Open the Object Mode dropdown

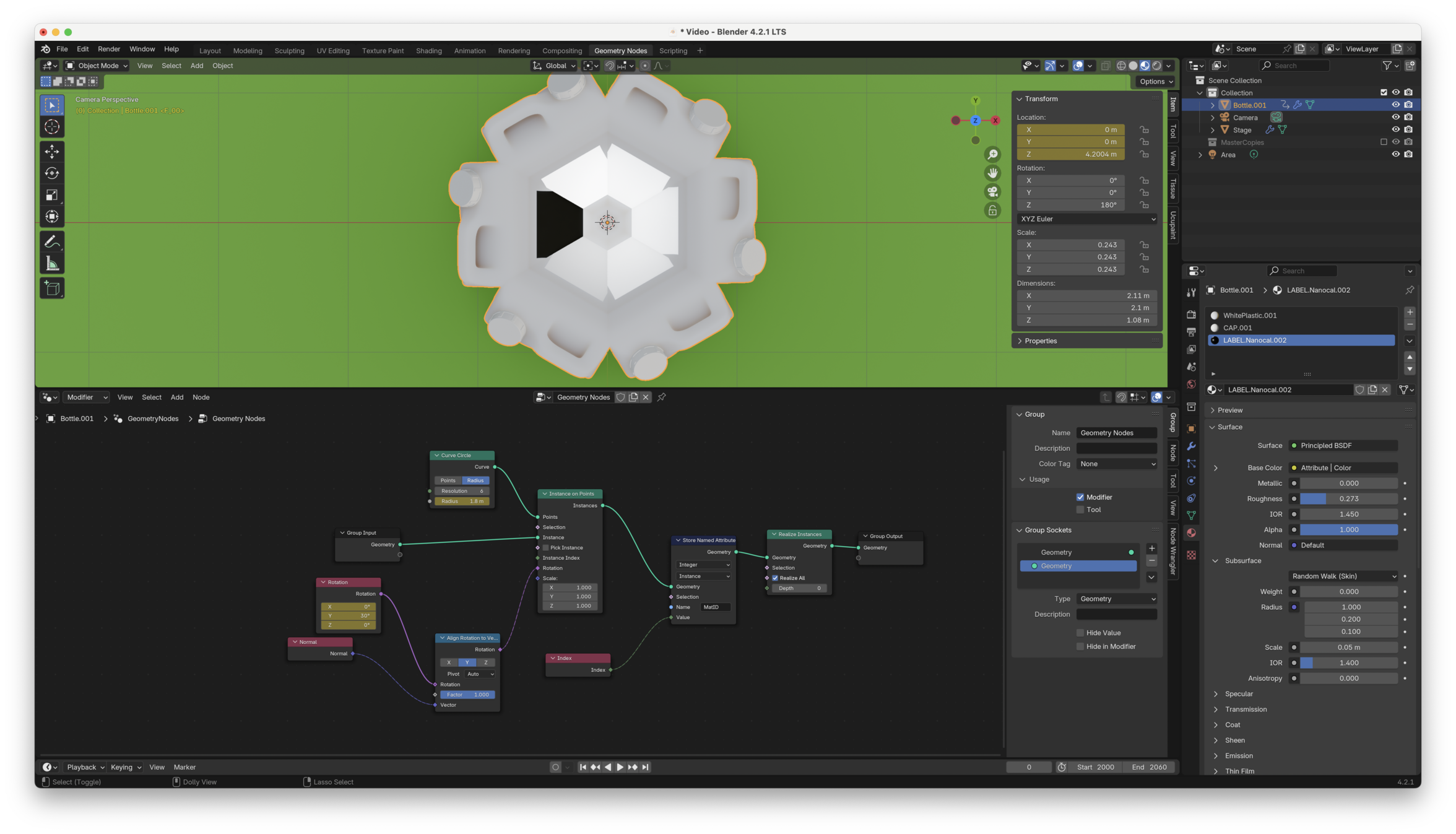pyautogui.click(x=97, y=66)
